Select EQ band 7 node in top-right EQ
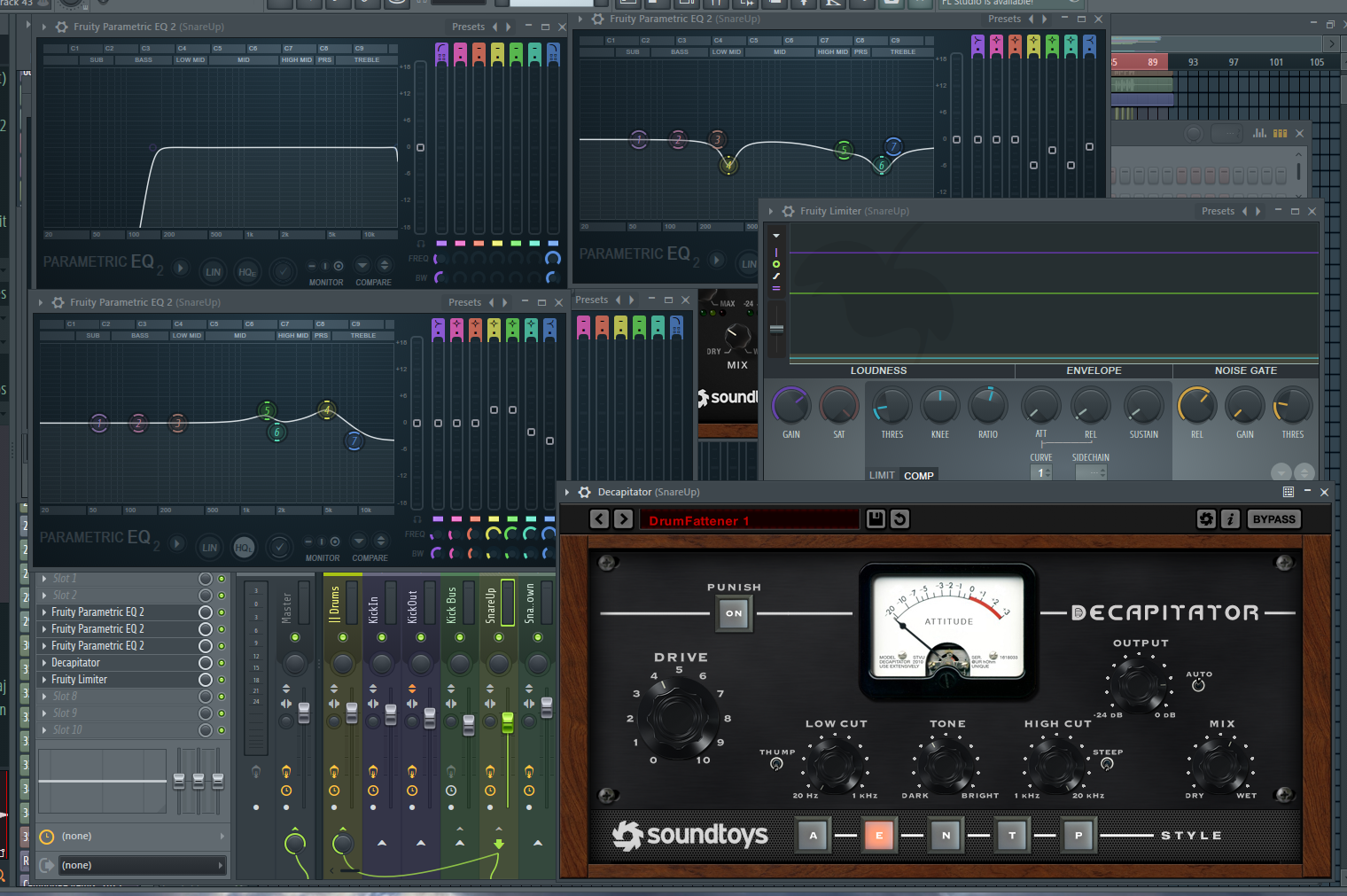Viewport: 1347px width, 896px height. pos(893,146)
